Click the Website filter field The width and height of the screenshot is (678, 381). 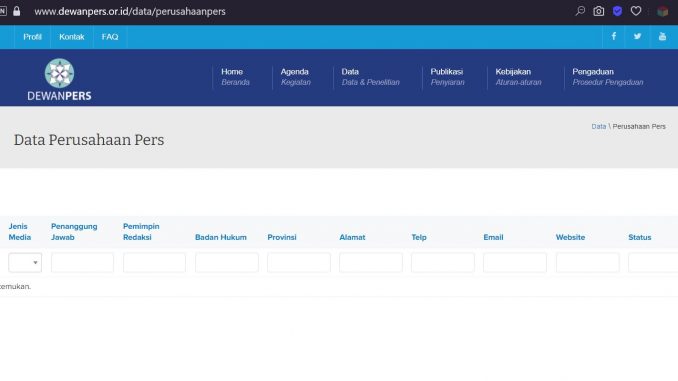[588, 263]
